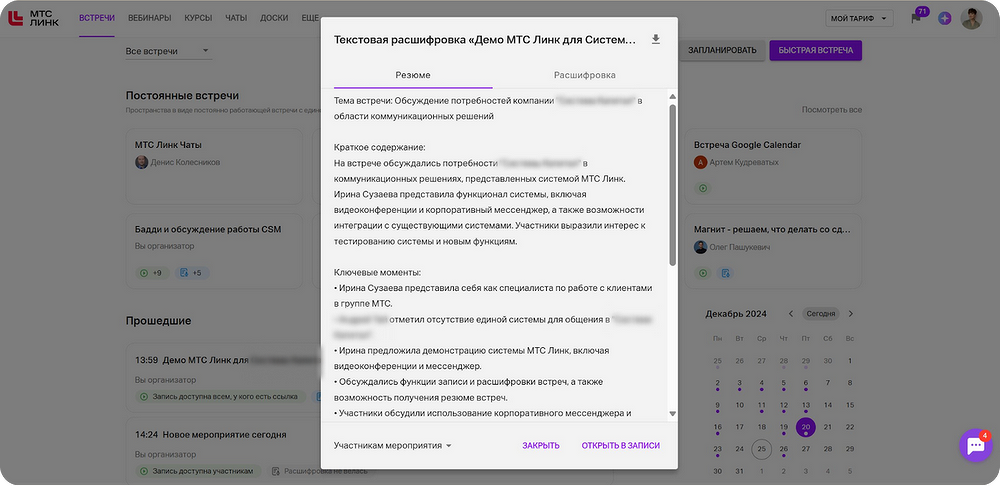Open 'Запись доступна участникам' chip
Screen dimensions: 1000x486
(199, 471)
